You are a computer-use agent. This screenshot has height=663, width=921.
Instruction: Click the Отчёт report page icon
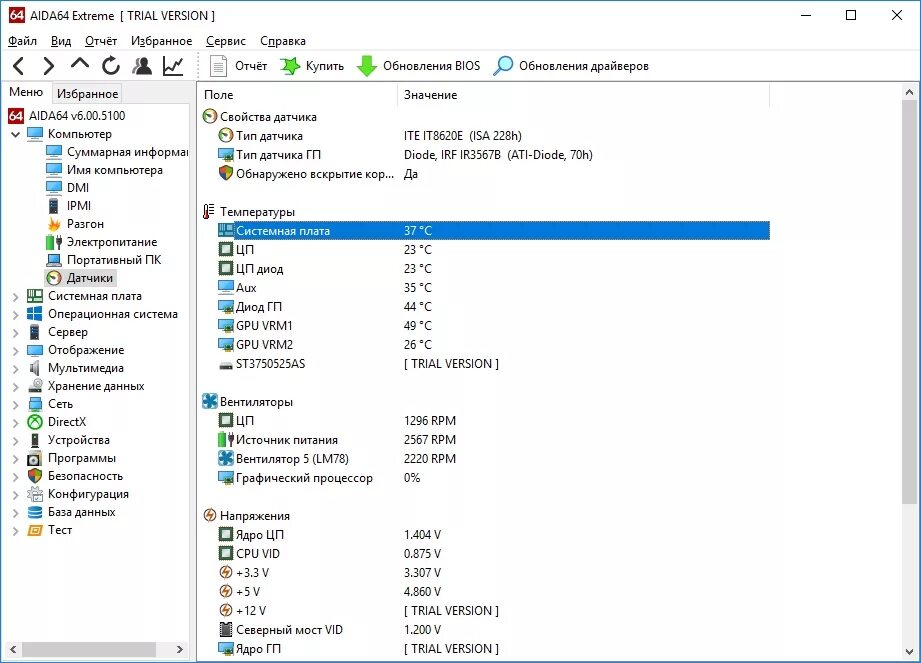(x=219, y=66)
